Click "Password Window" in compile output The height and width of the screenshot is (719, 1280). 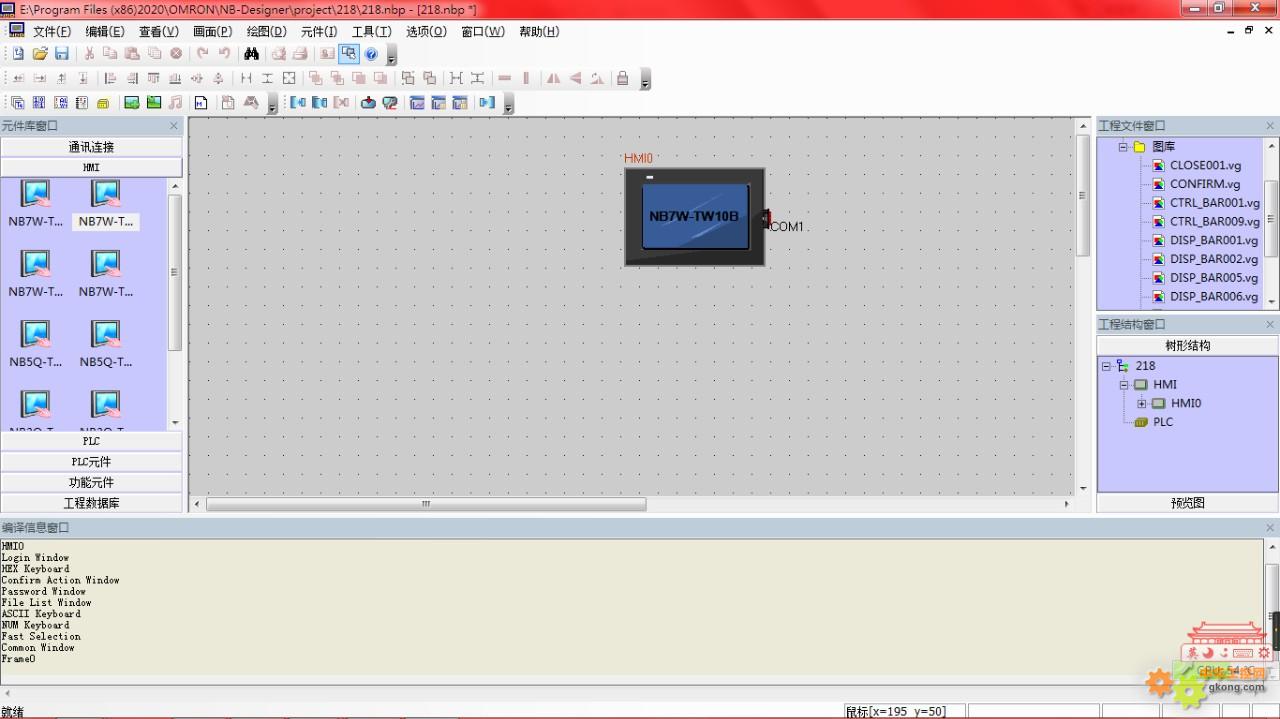click(44, 592)
